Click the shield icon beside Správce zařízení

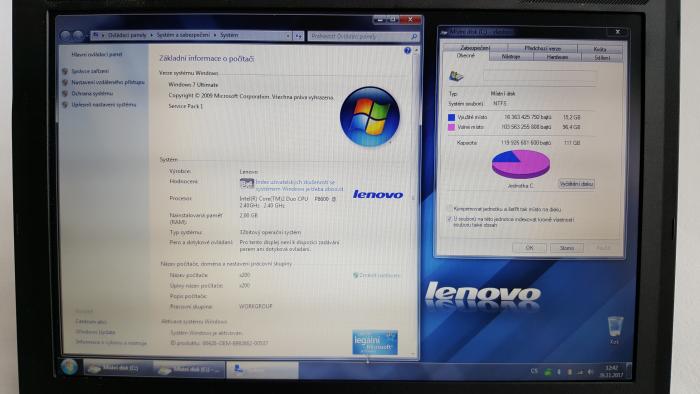[65, 71]
